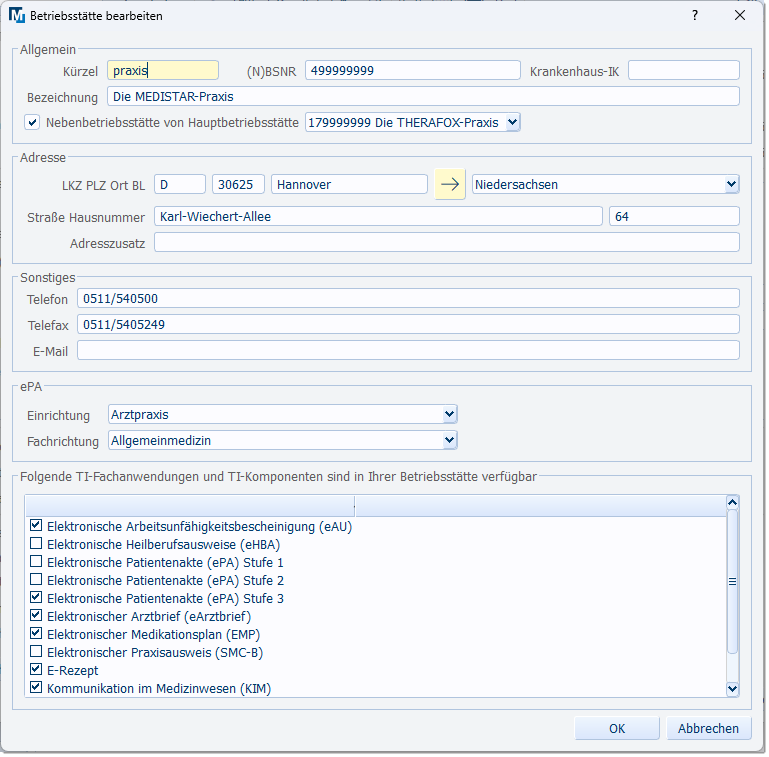769x757 pixels.
Task: Expand the Fachrichtung Allgemeinmedizin dropdown
Action: 449,441
